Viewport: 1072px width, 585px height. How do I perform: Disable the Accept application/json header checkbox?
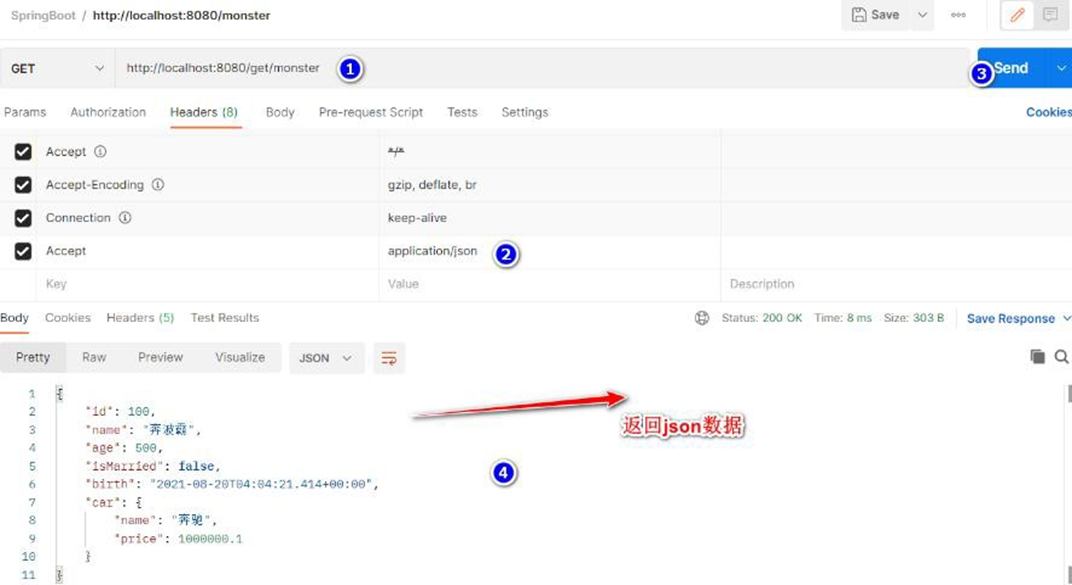point(23,251)
